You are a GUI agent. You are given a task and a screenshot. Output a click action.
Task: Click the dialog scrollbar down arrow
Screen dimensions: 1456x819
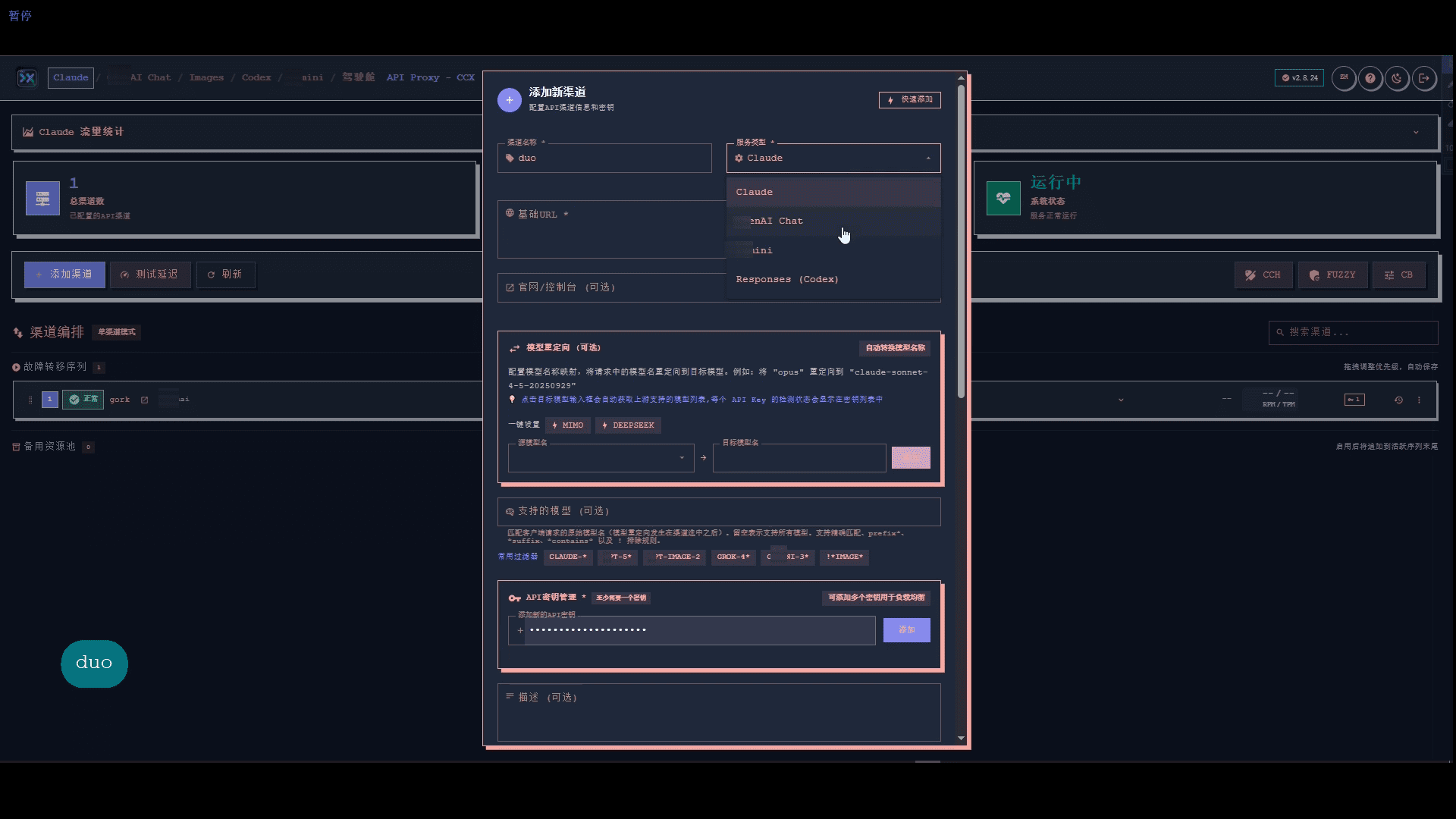pos(961,739)
